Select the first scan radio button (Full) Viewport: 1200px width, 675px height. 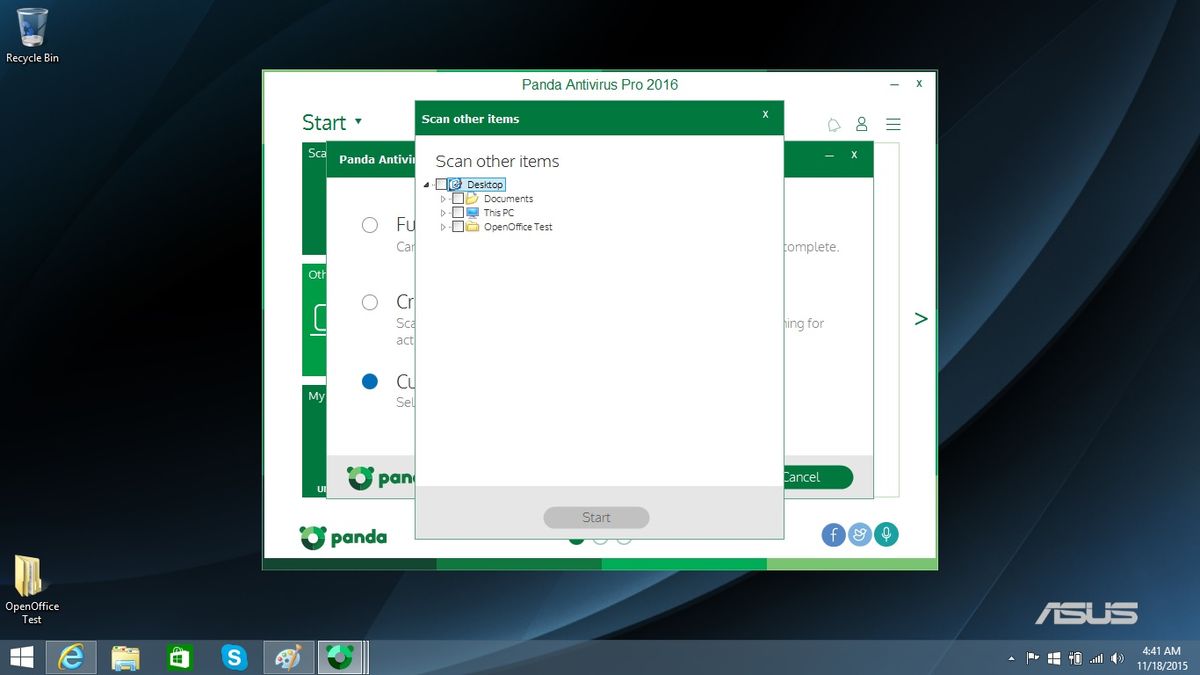370,225
